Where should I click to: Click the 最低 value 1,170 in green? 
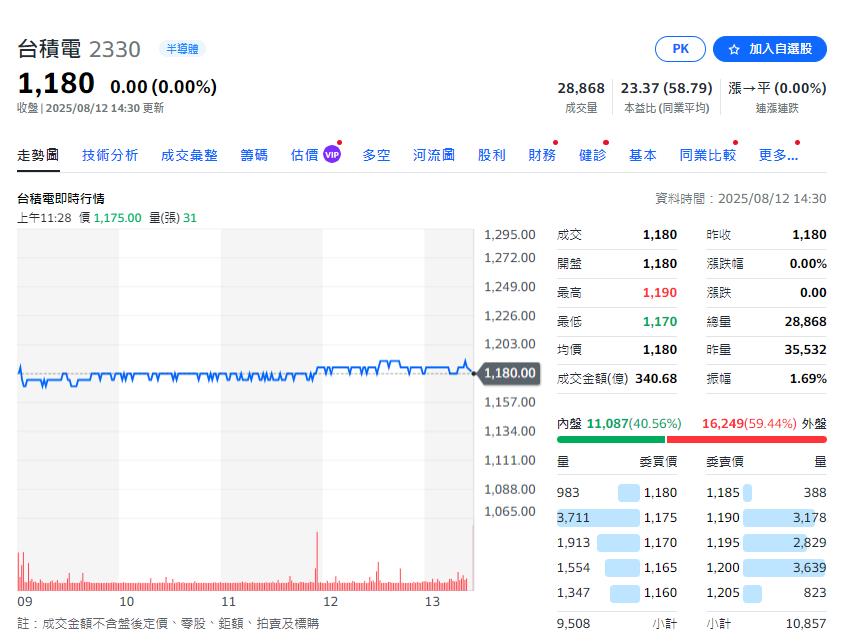pos(660,322)
